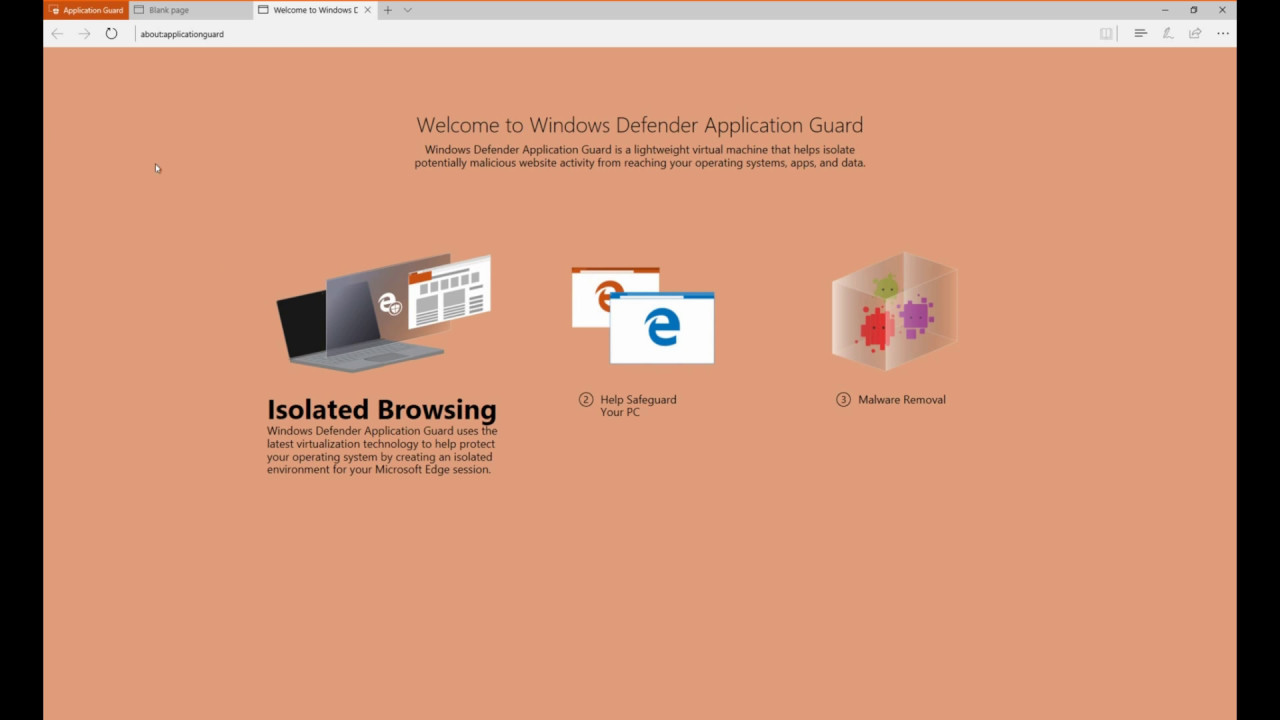Select the Malware Removal step
1280x720 pixels.
point(891,399)
